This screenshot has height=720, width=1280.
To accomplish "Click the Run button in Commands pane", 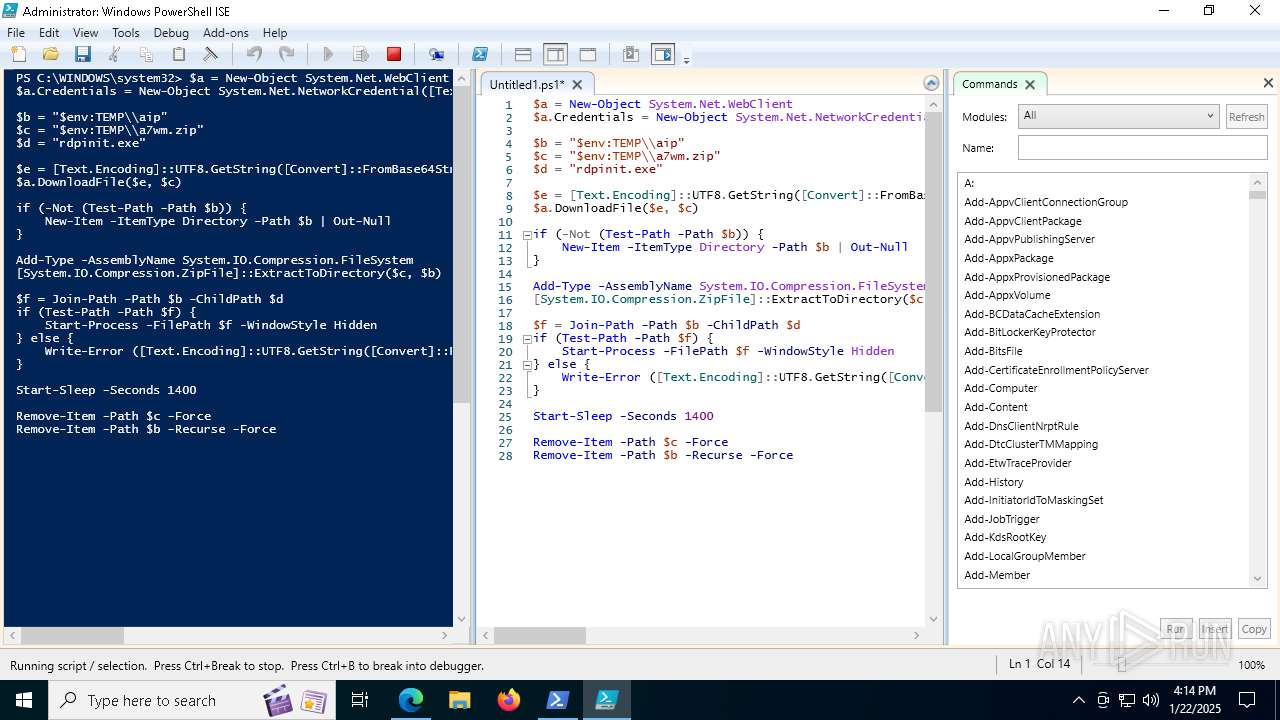I will tap(1176, 629).
